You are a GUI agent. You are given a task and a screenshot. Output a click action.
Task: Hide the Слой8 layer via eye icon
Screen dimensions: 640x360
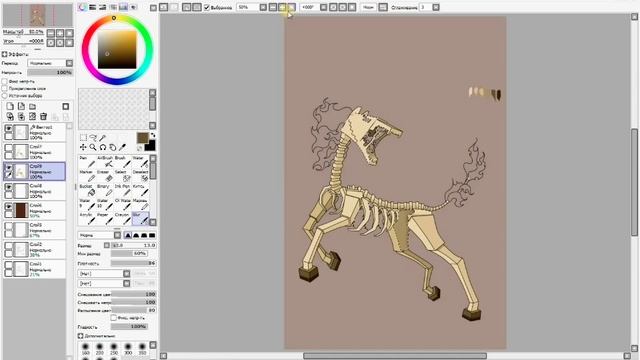(9, 187)
